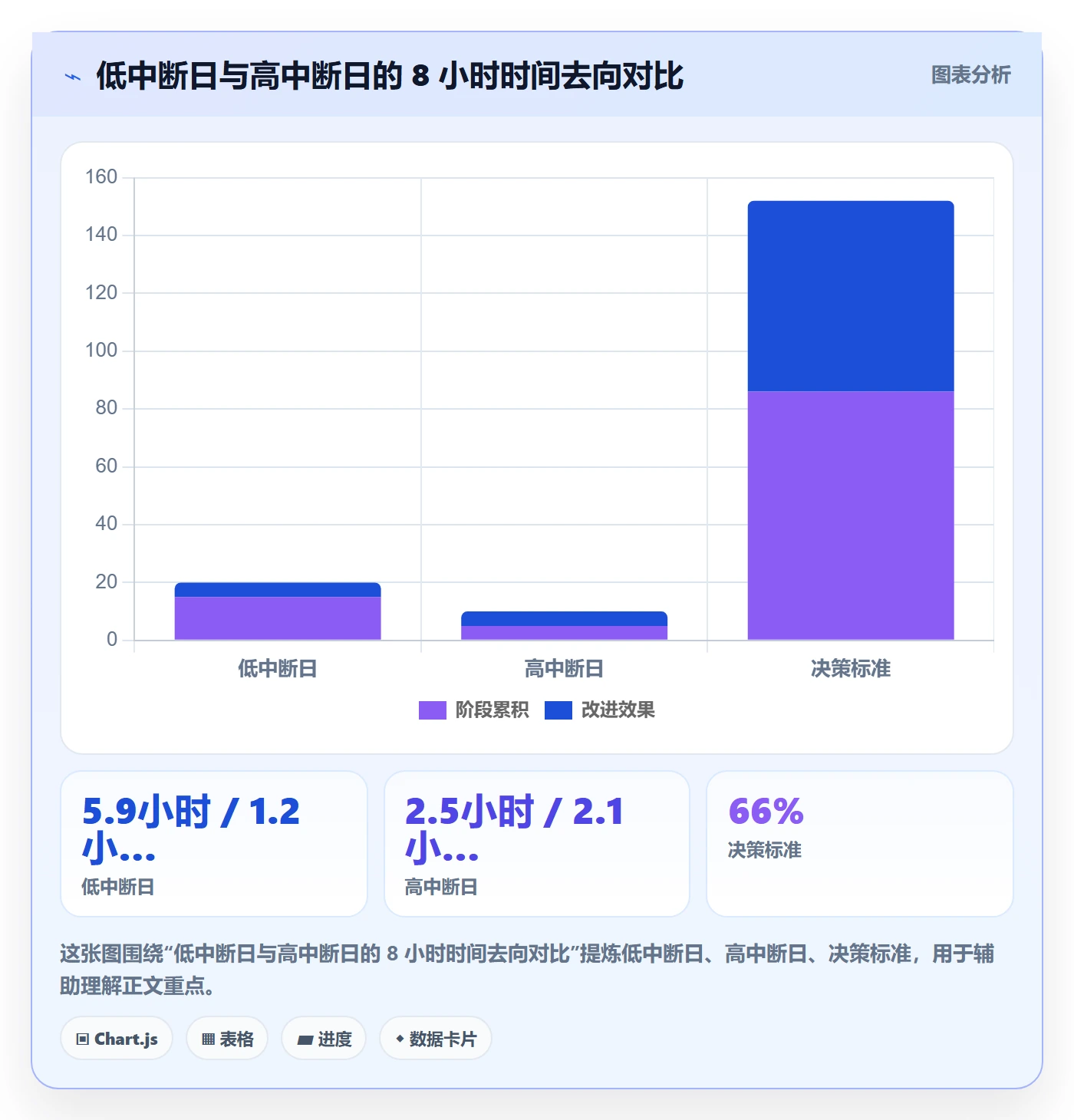The width and height of the screenshot is (1074, 1120).
Task: Open the 5.9小时 / 1.2 stat card value
Action: [191, 830]
